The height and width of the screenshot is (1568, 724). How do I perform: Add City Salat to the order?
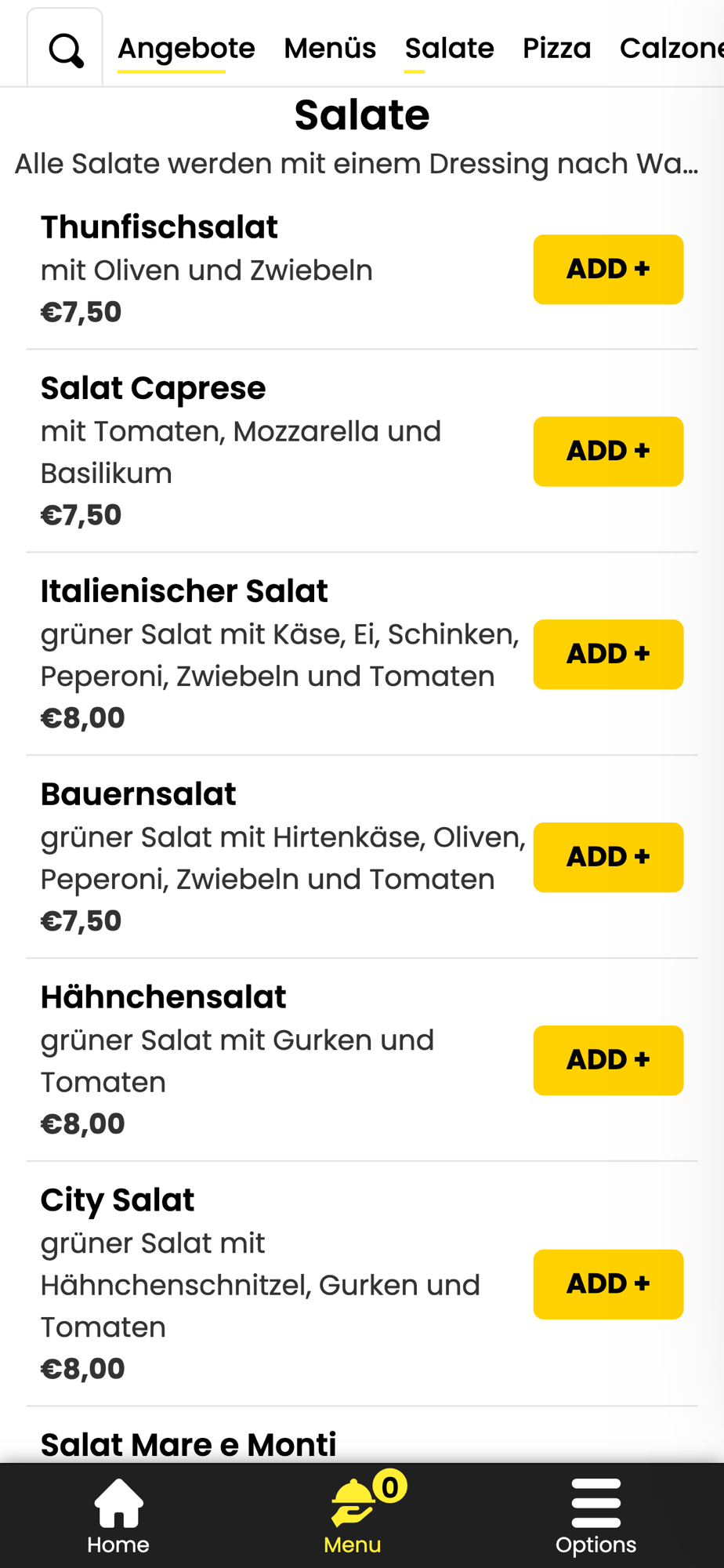[608, 1284]
